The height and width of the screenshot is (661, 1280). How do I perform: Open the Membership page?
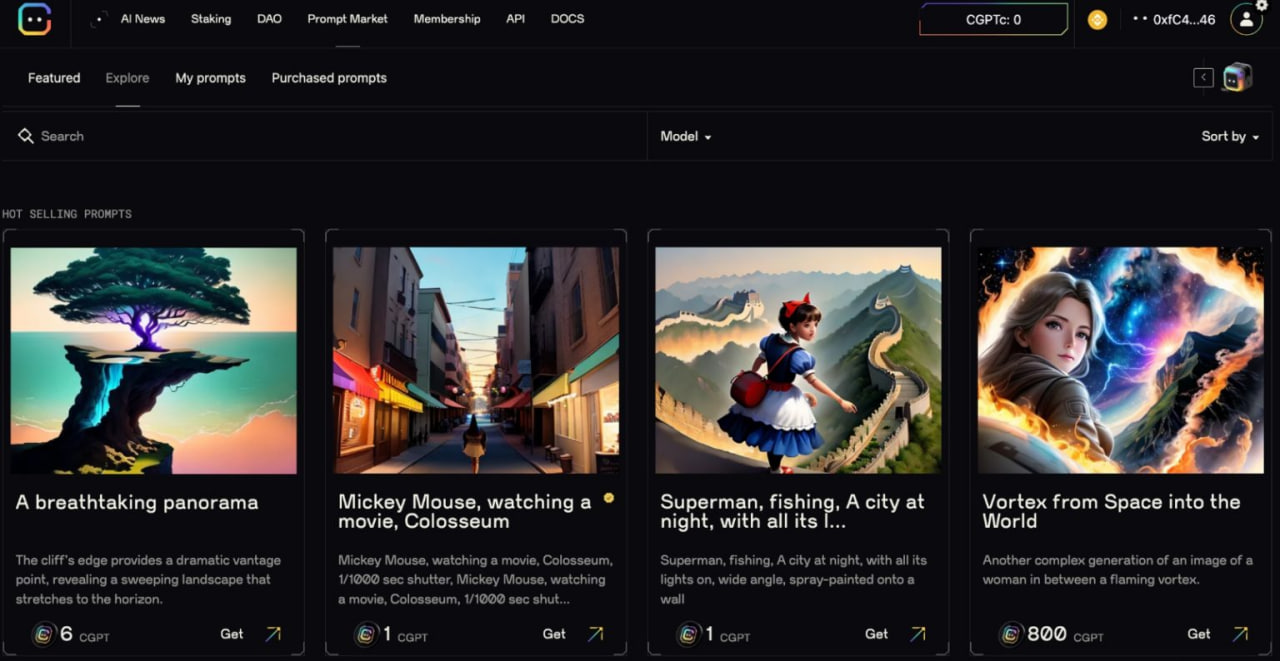[447, 19]
